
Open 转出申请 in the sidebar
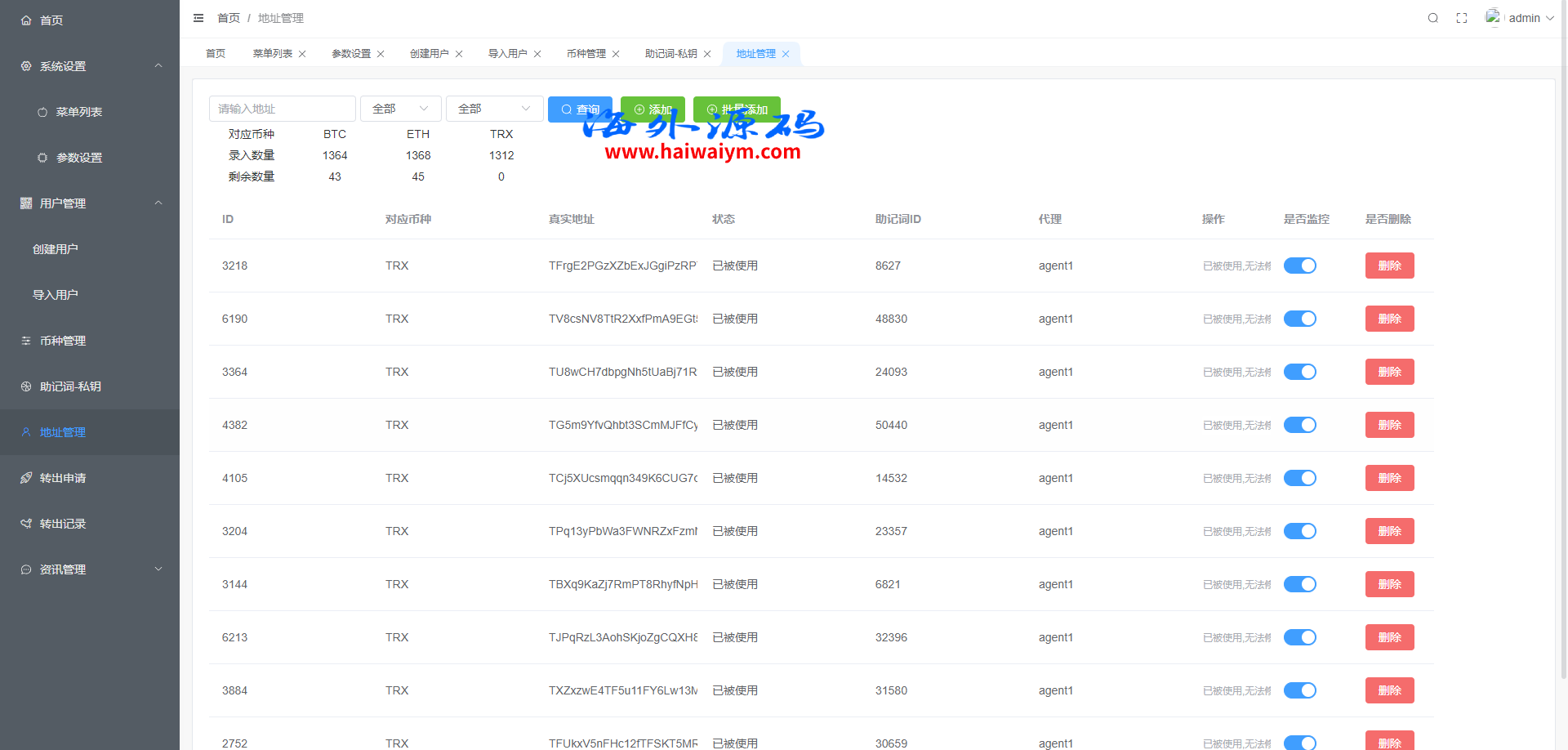(63, 478)
